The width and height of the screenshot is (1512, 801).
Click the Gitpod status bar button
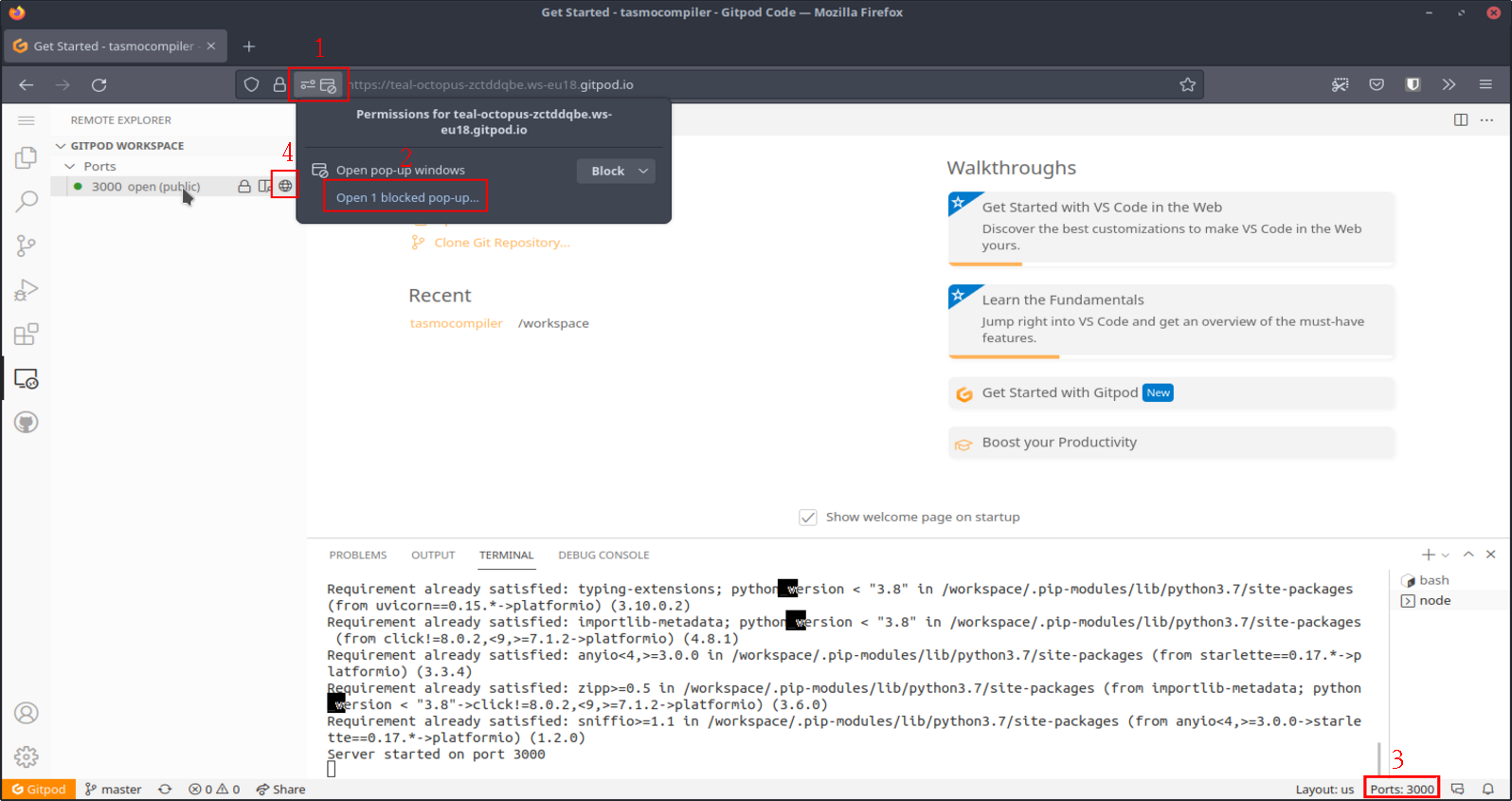[x=39, y=789]
